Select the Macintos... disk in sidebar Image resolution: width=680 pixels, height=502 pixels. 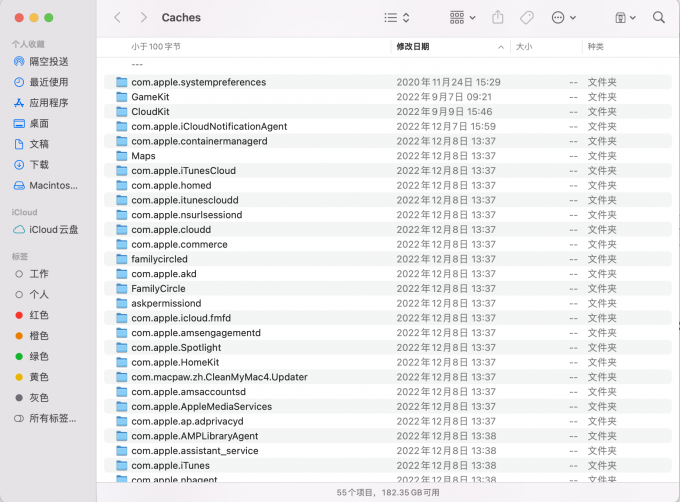pyautogui.click(x=46, y=186)
